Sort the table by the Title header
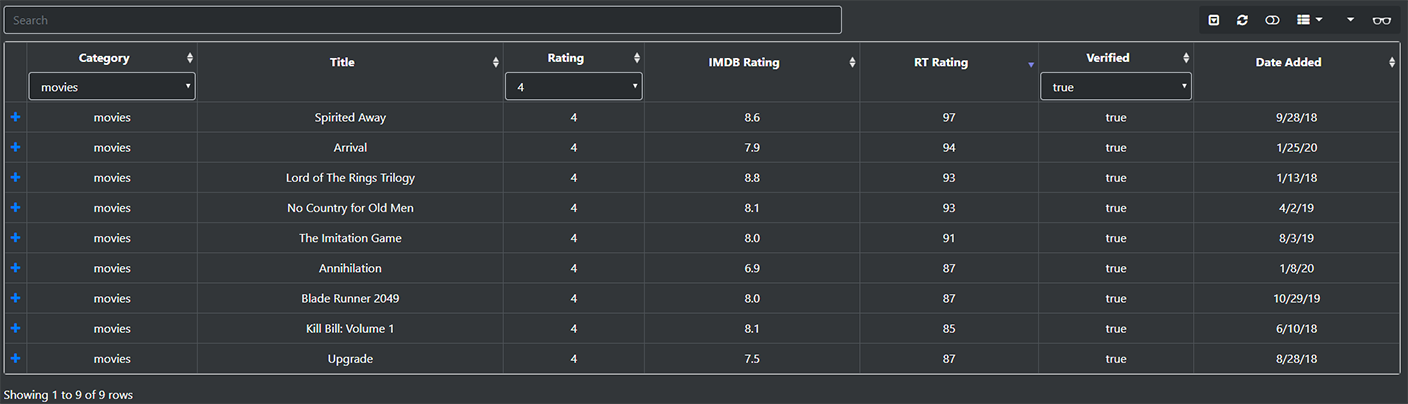 [350, 62]
